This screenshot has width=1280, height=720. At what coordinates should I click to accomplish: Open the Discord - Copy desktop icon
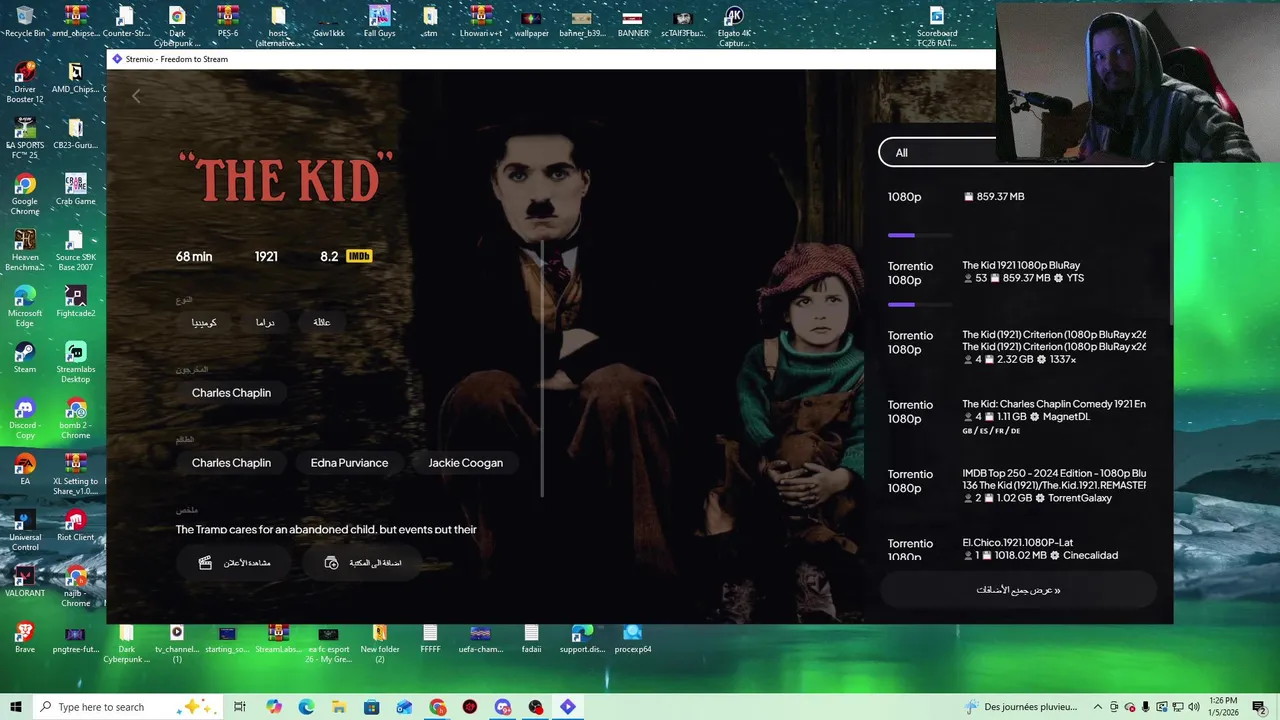click(x=25, y=418)
